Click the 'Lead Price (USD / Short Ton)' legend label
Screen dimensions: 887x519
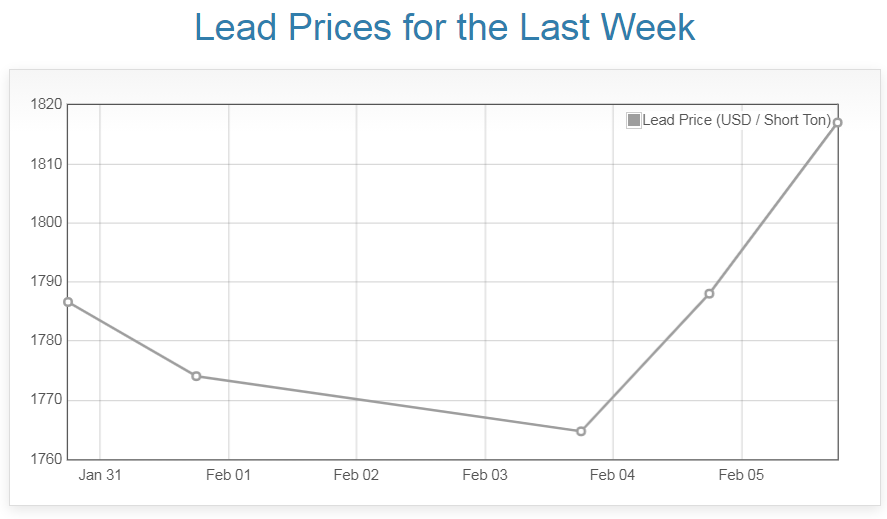[736, 121]
